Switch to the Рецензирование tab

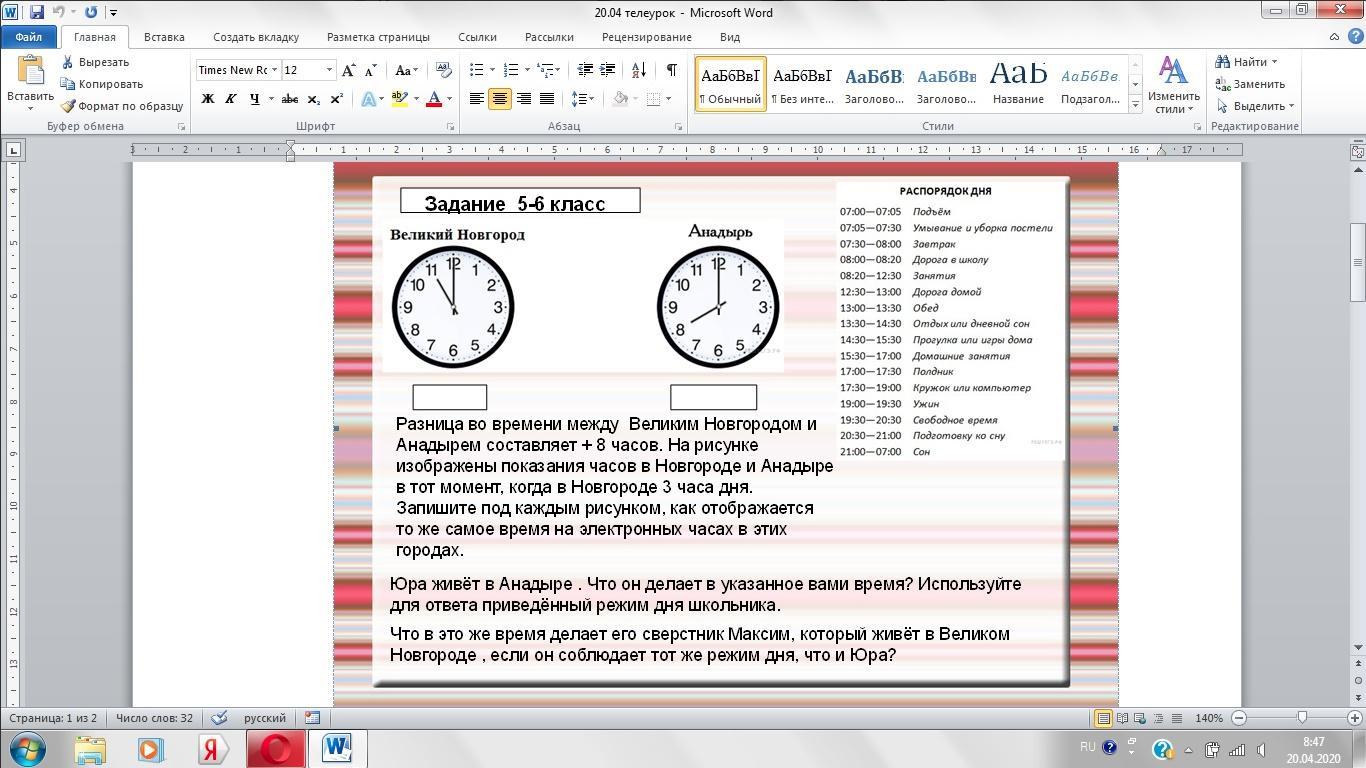pos(646,37)
